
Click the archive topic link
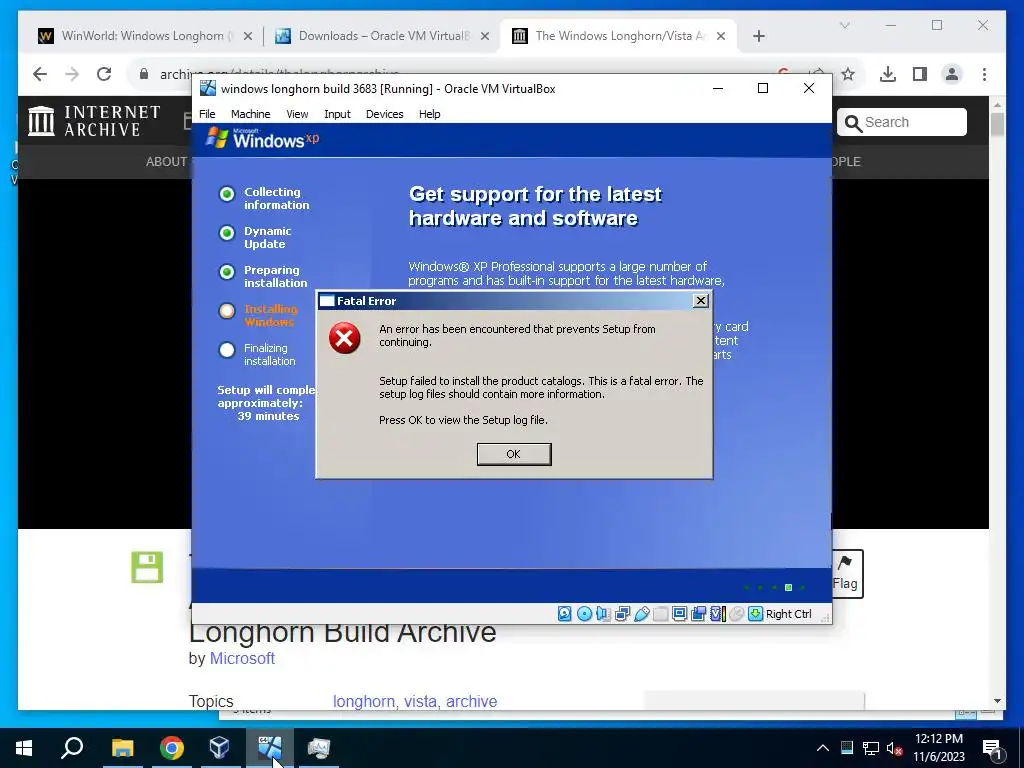(x=472, y=701)
